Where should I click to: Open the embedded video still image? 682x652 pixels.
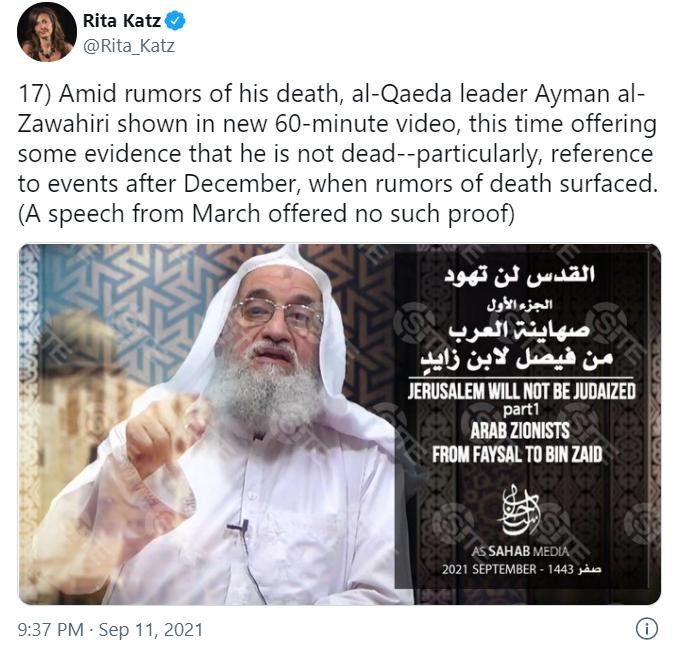[339, 424]
